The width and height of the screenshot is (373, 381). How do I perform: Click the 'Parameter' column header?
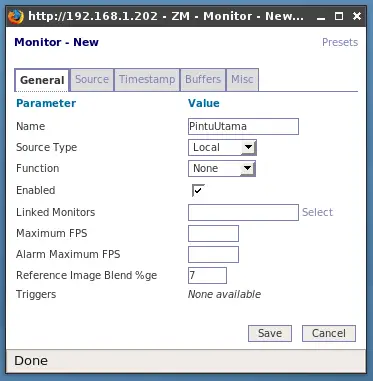tap(46, 103)
